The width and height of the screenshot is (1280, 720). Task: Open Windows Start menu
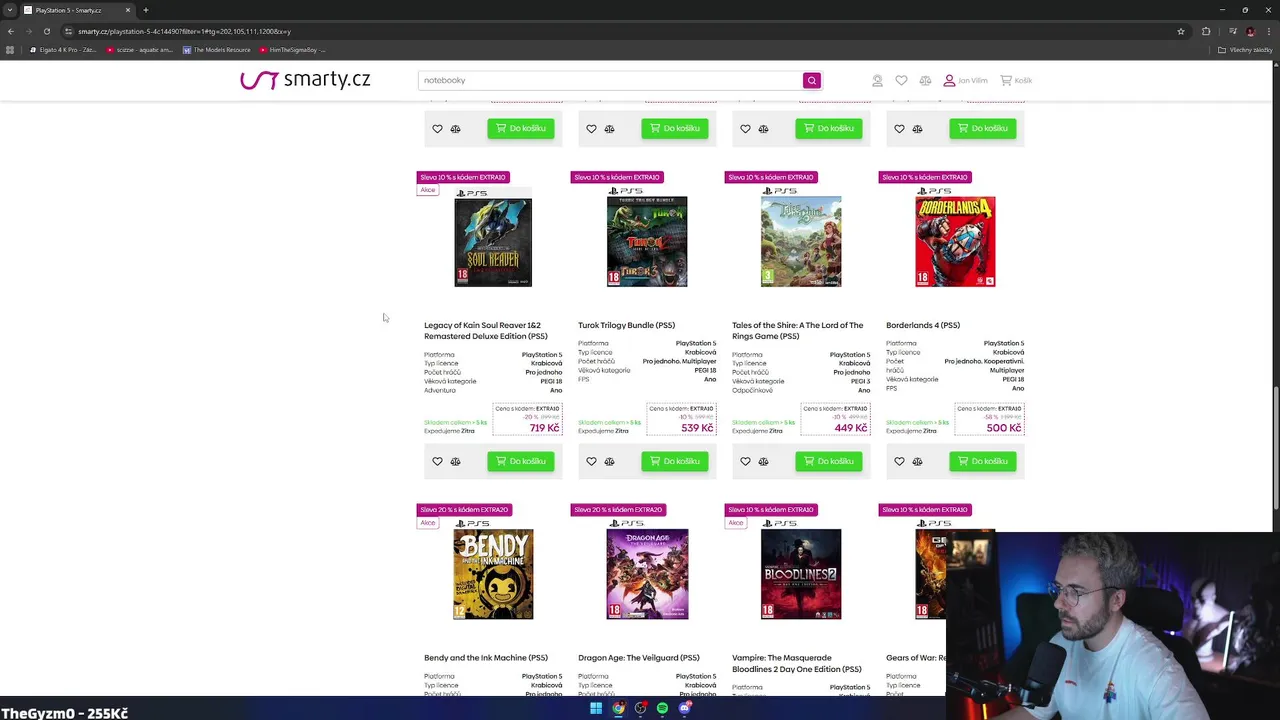pos(596,708)
